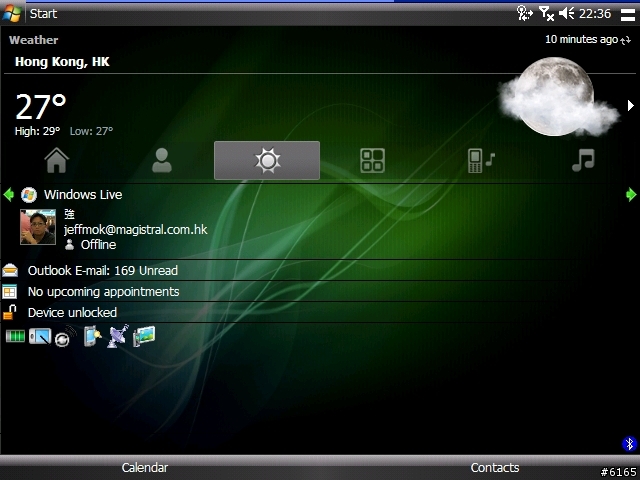Open the moon and cloud weather image
The width and height of the screenshot is (640, 480).
click(x=558, y=97)
